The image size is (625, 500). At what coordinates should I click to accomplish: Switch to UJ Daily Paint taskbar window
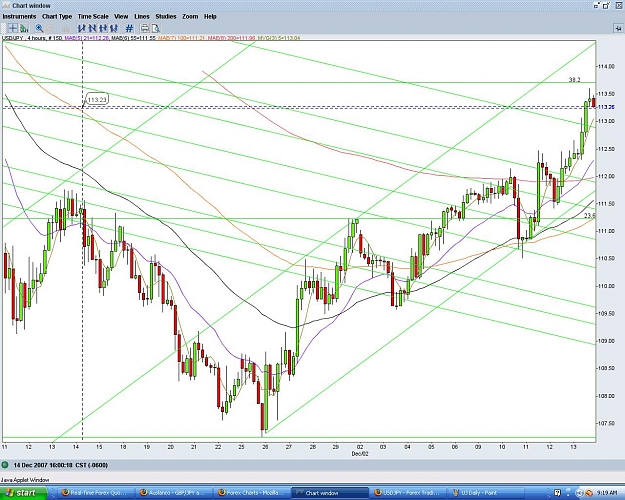click(485, 493)
